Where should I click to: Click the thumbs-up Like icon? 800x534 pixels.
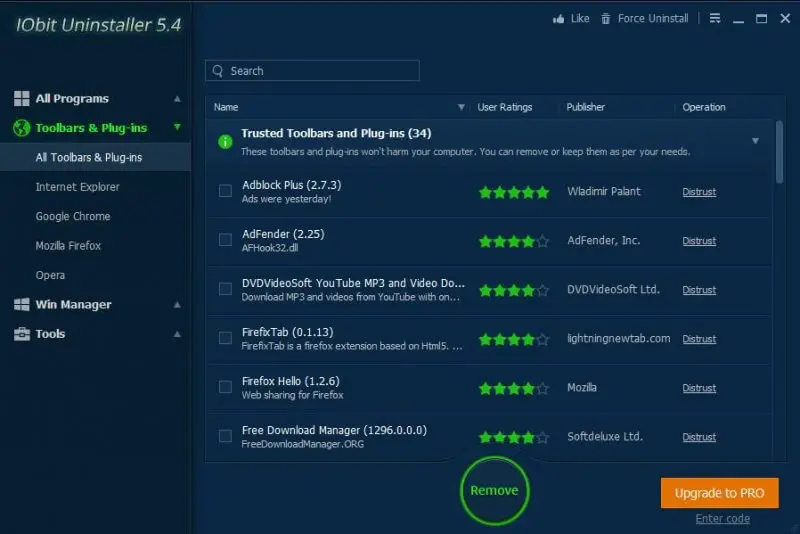tap(559, 19)
